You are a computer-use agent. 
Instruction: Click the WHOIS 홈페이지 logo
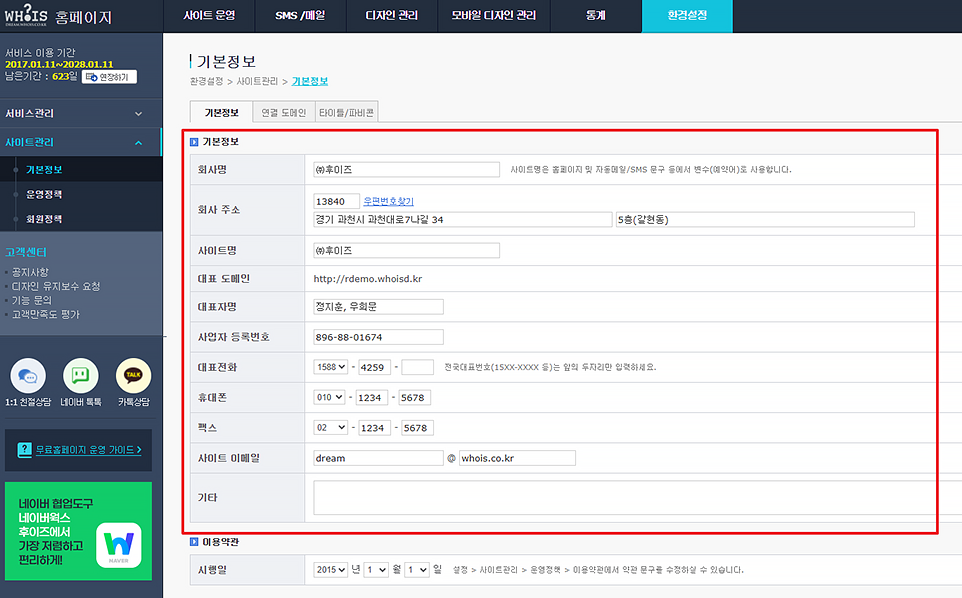[58, 15]
